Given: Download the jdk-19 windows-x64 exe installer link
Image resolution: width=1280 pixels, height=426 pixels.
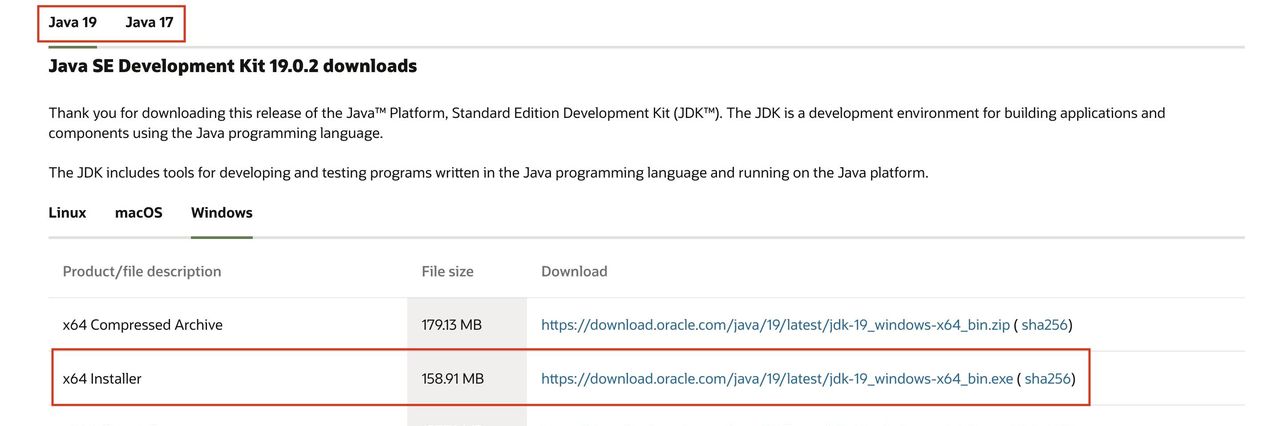Looking at the screenshot, I should (x=777, y=379).
